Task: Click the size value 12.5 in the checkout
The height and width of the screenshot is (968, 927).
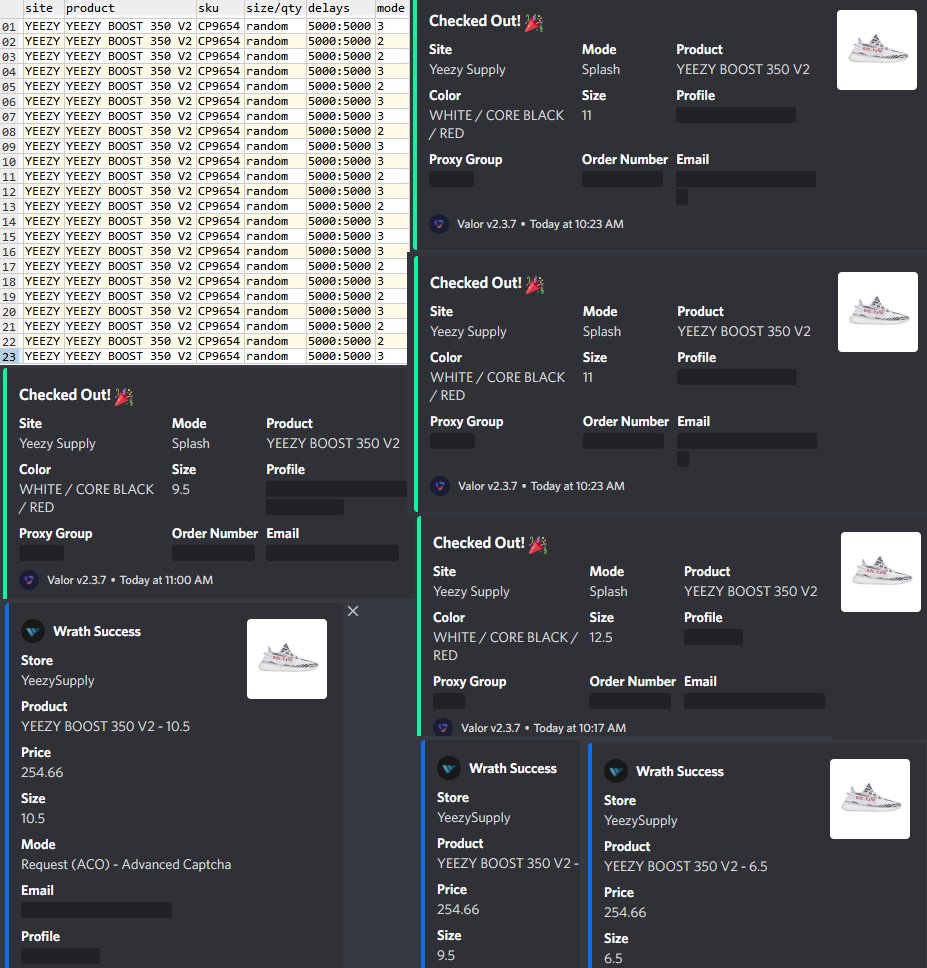Action: click(601, 637)
